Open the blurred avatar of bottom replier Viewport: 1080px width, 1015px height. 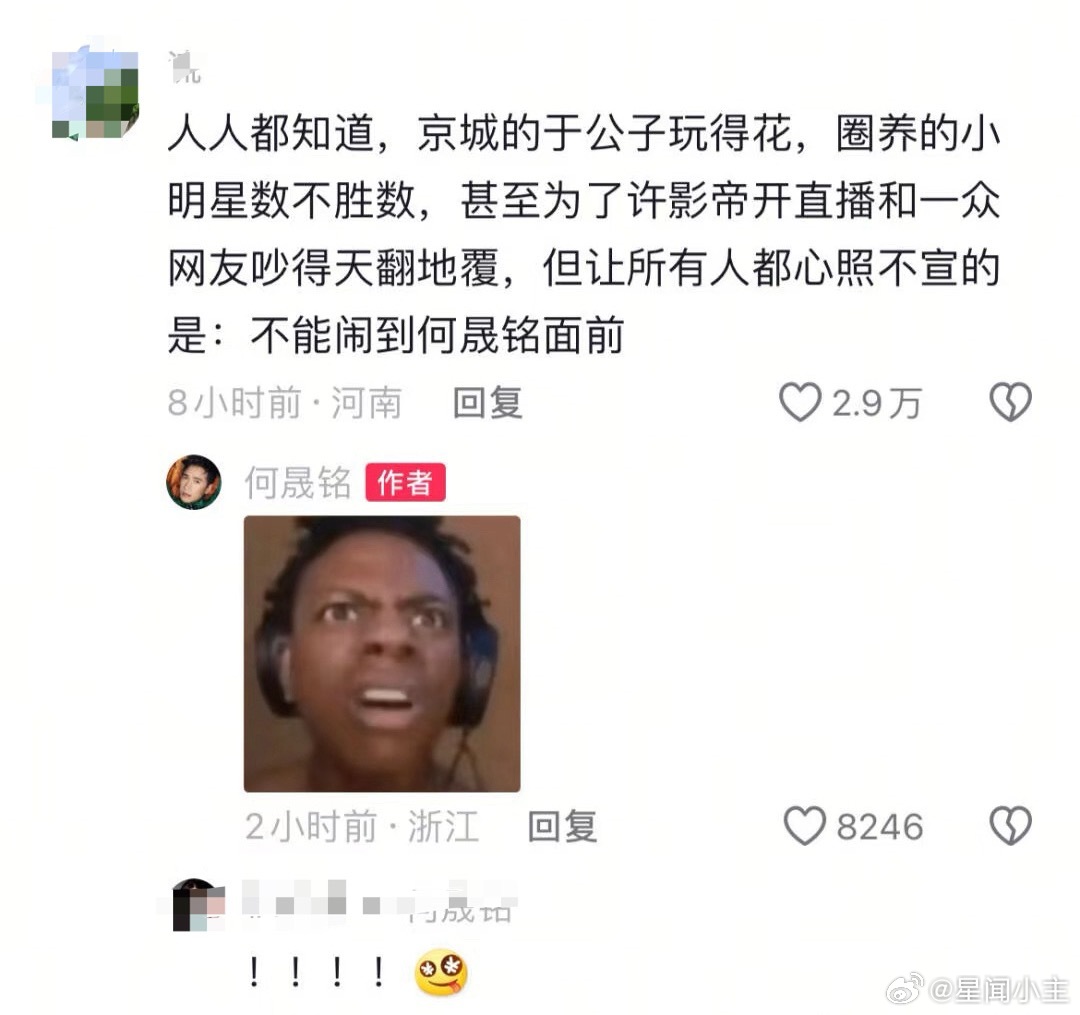tap(198, 905)
